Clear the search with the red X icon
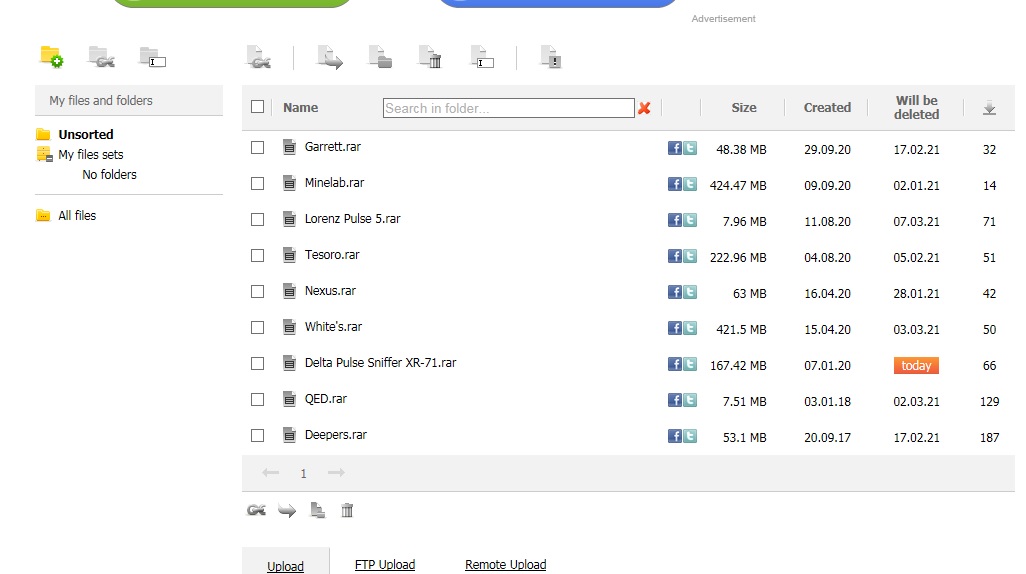Image resolution: width=1026 pixels, height=574 pixels. (645, 108)
